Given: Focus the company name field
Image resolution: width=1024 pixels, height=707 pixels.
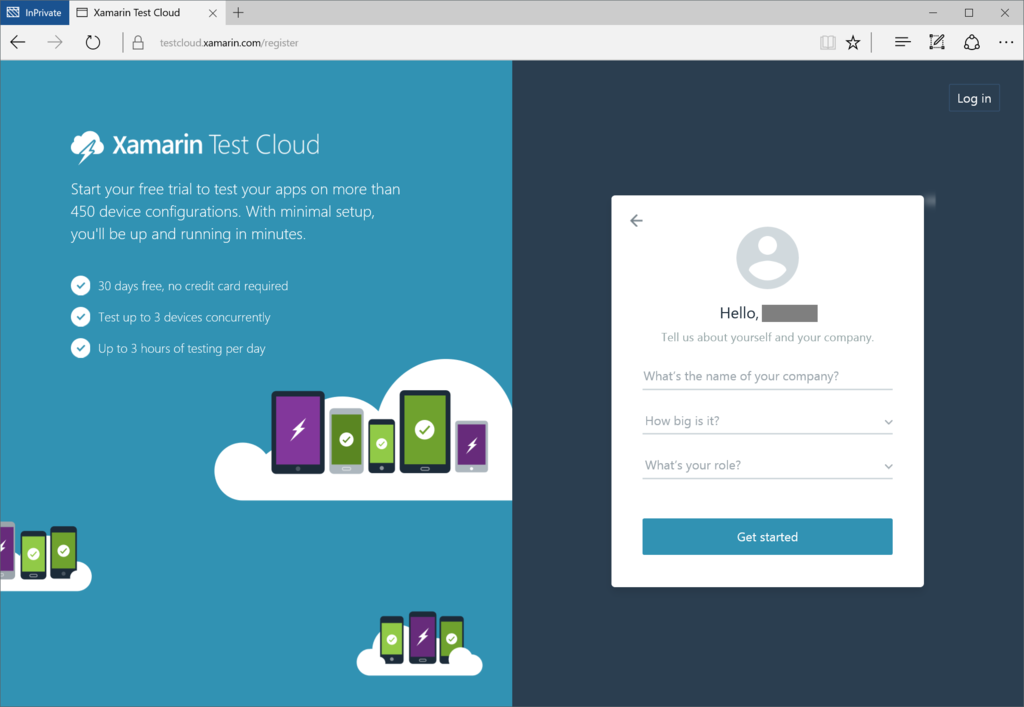Looking at the screenshot, I should click(x=767, y=377).
